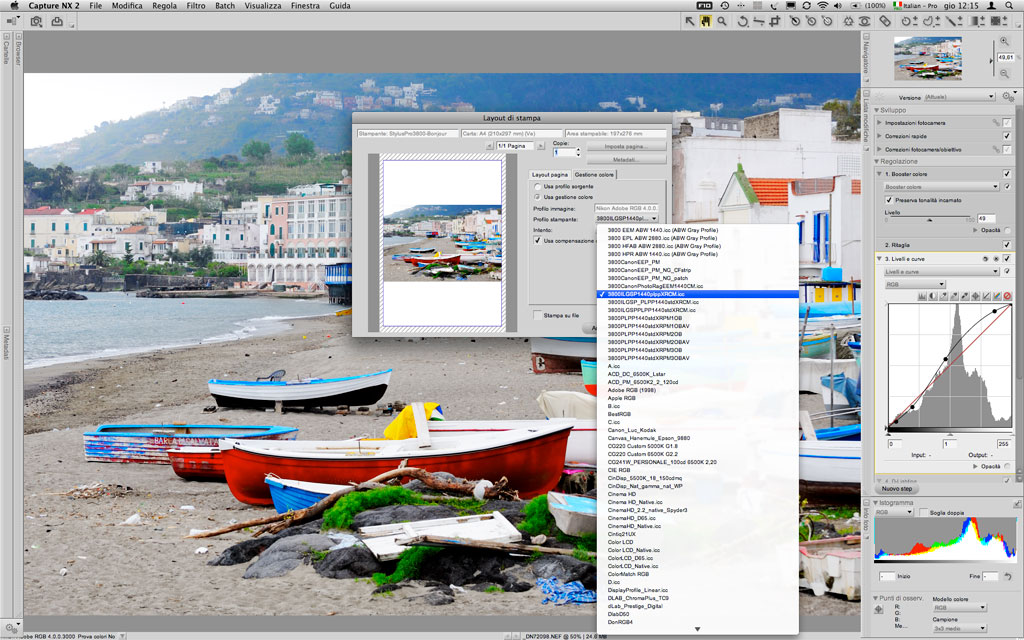The width and height of the screenshot is (1024, 640).
Task: Reset the Livelli e curve step
Action: 985,259
